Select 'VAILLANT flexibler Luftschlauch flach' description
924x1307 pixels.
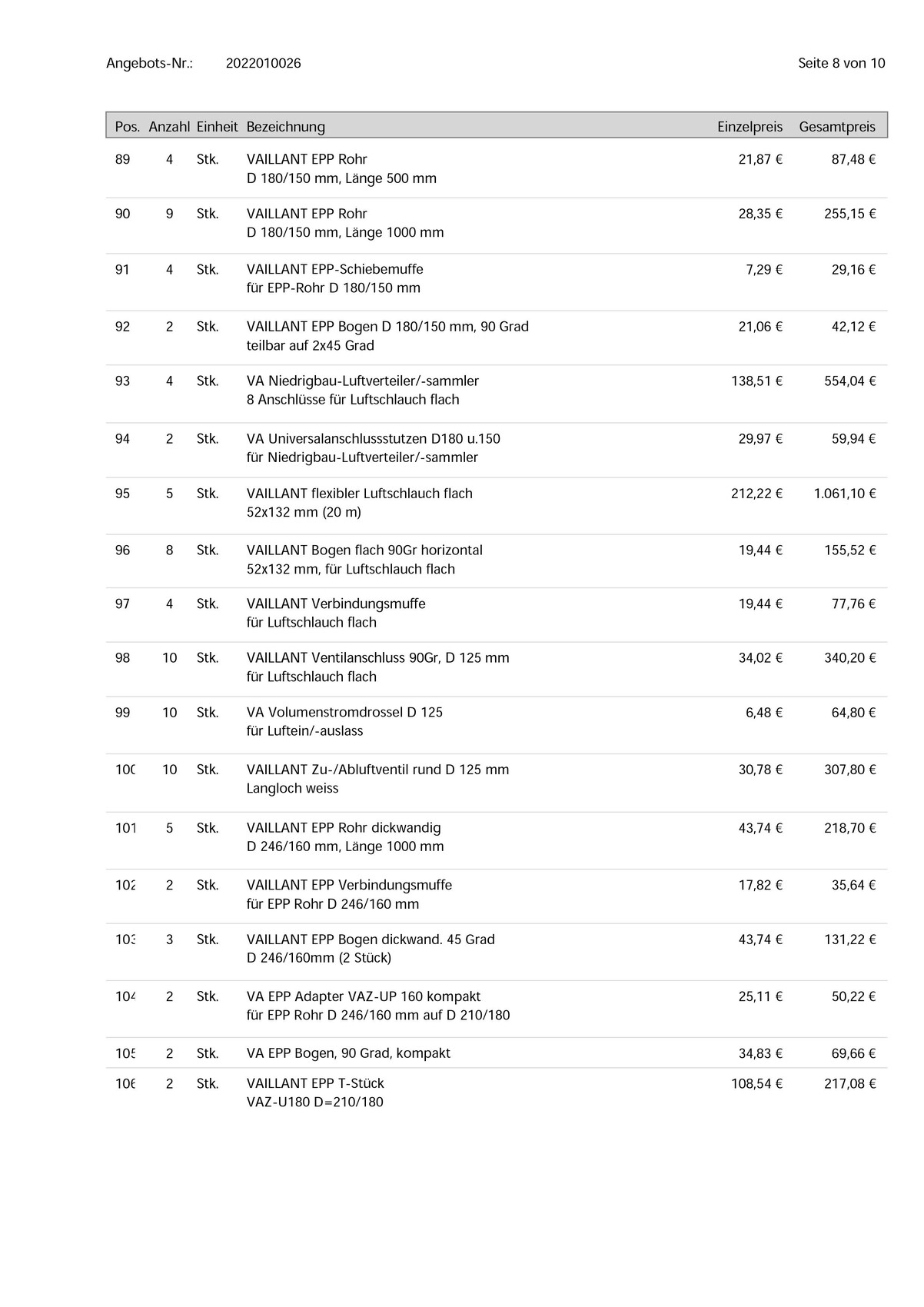tap(359, 494)
